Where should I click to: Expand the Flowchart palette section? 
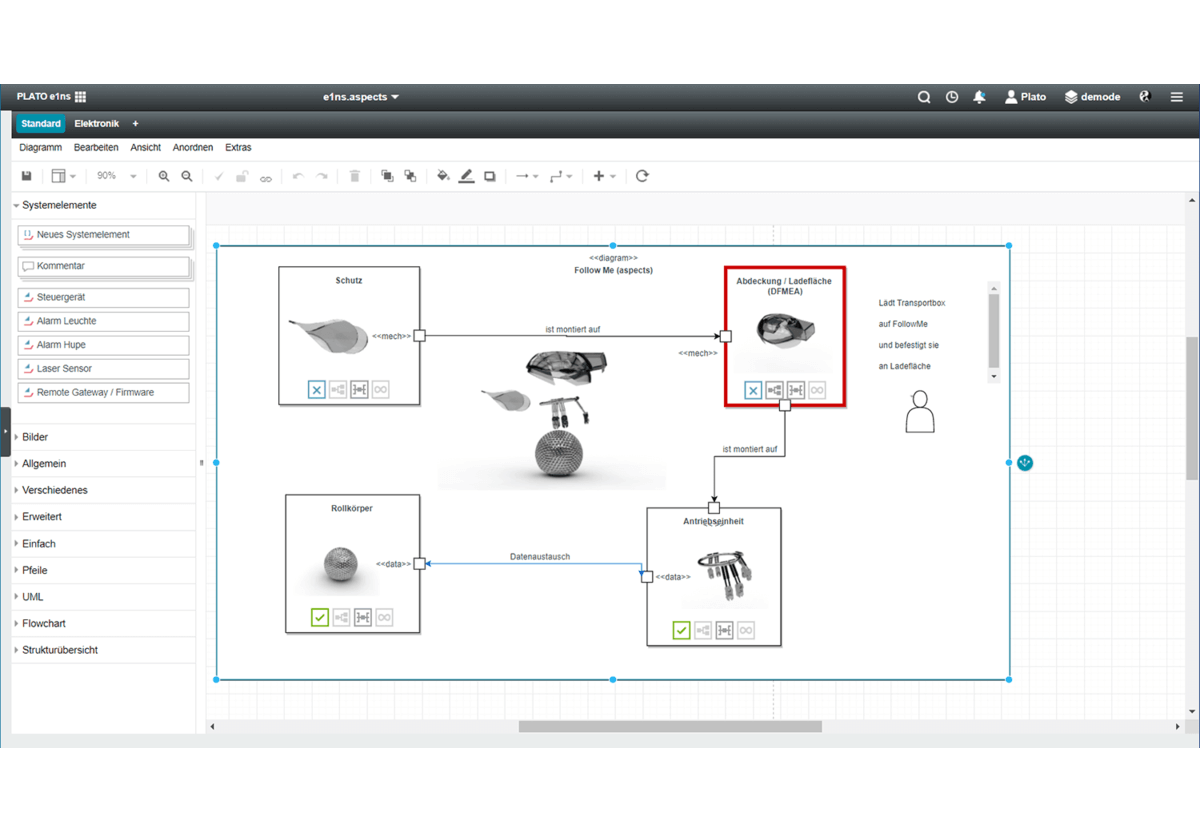(43, 623)
